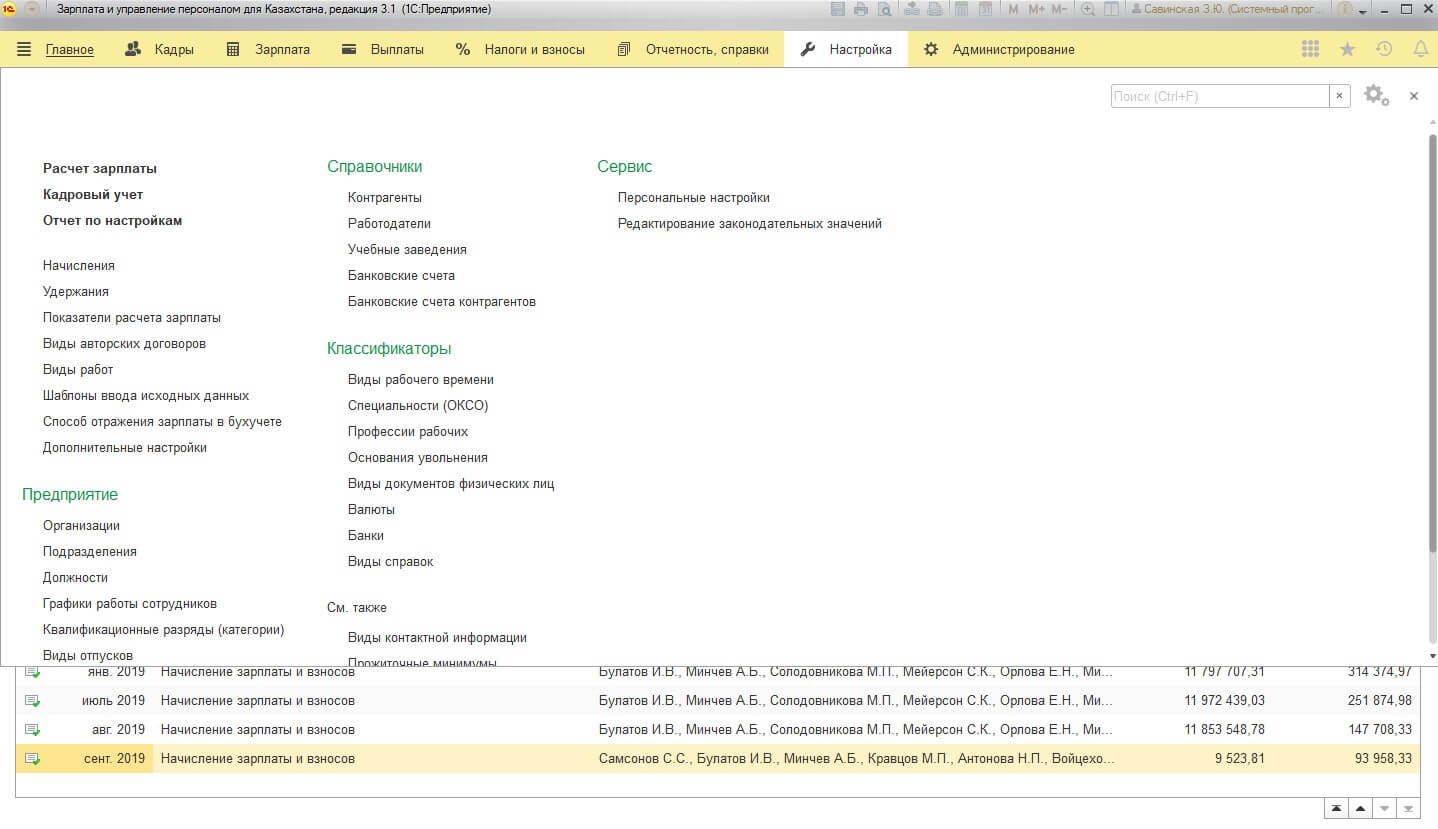The image size is (1438, 829).
Task: Click the print icon in title bar
Action: click(861, 9)
